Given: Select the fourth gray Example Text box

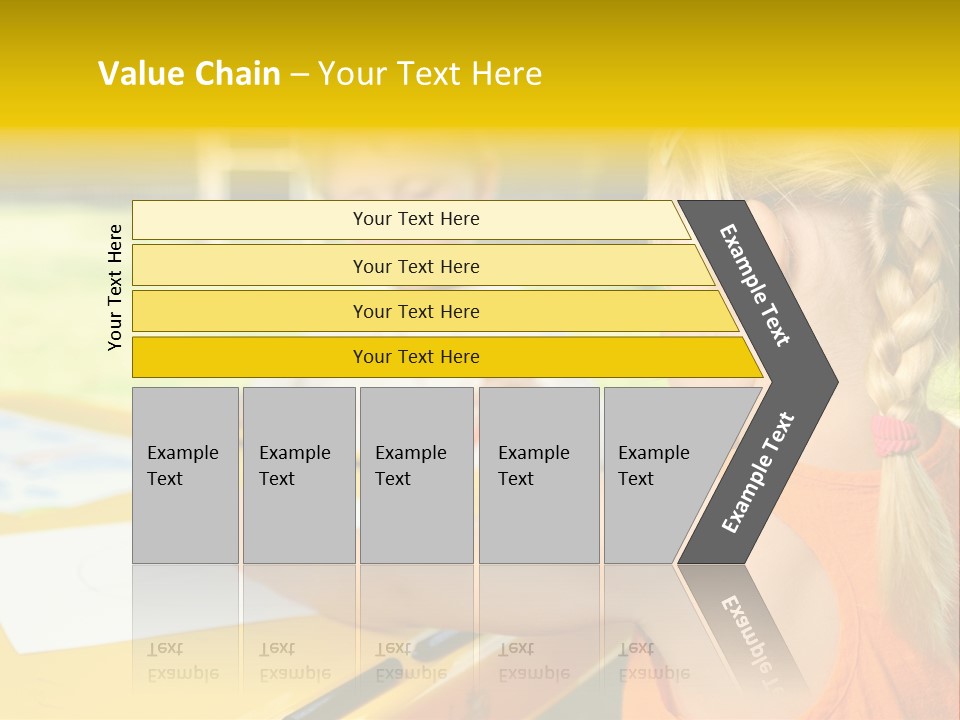Looking at the screenshot, I should point(538,475).
